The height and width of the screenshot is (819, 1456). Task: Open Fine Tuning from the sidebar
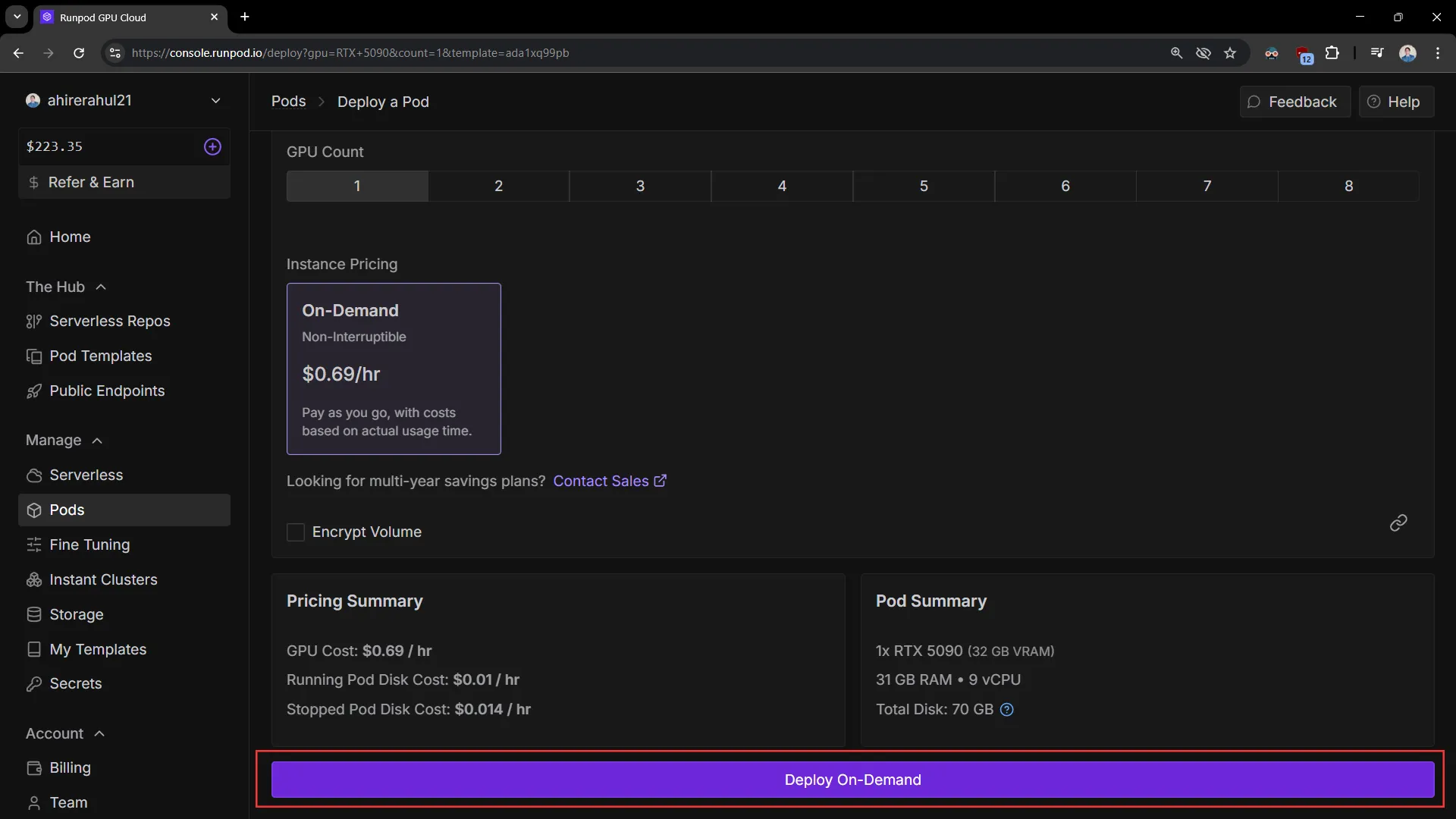pos(89,544)
